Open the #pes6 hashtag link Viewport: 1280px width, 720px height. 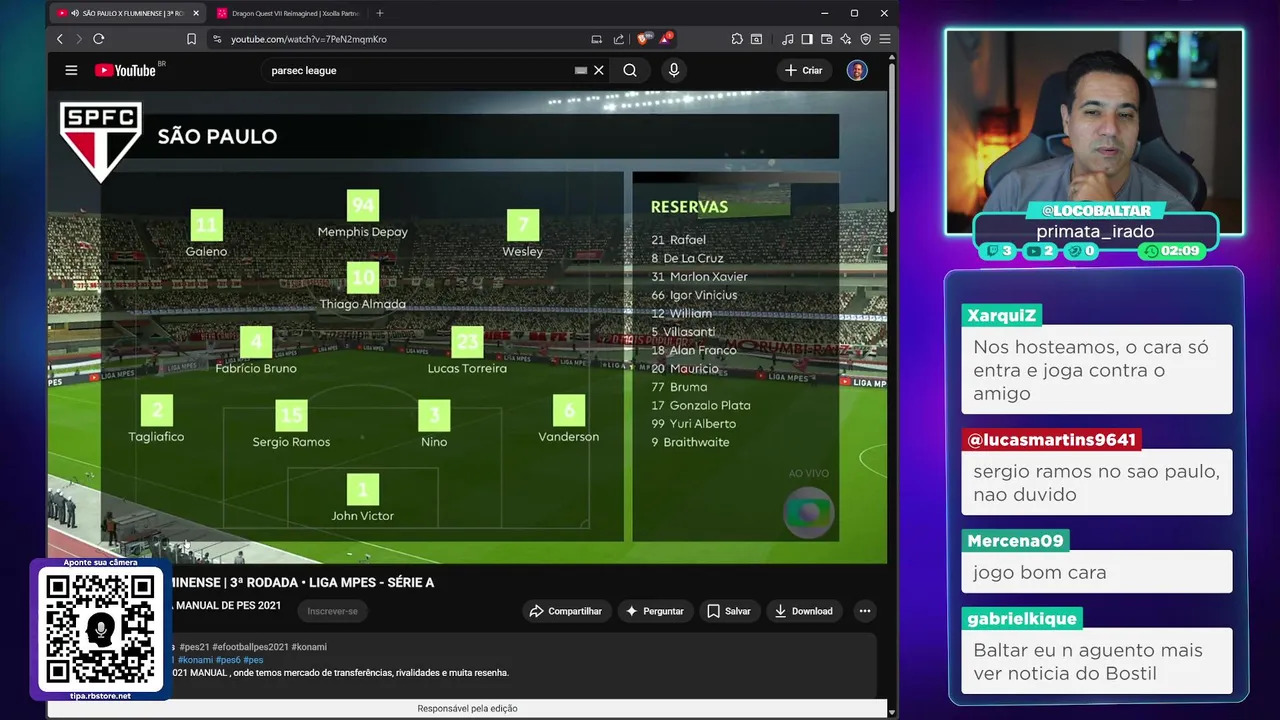[228, 660]
